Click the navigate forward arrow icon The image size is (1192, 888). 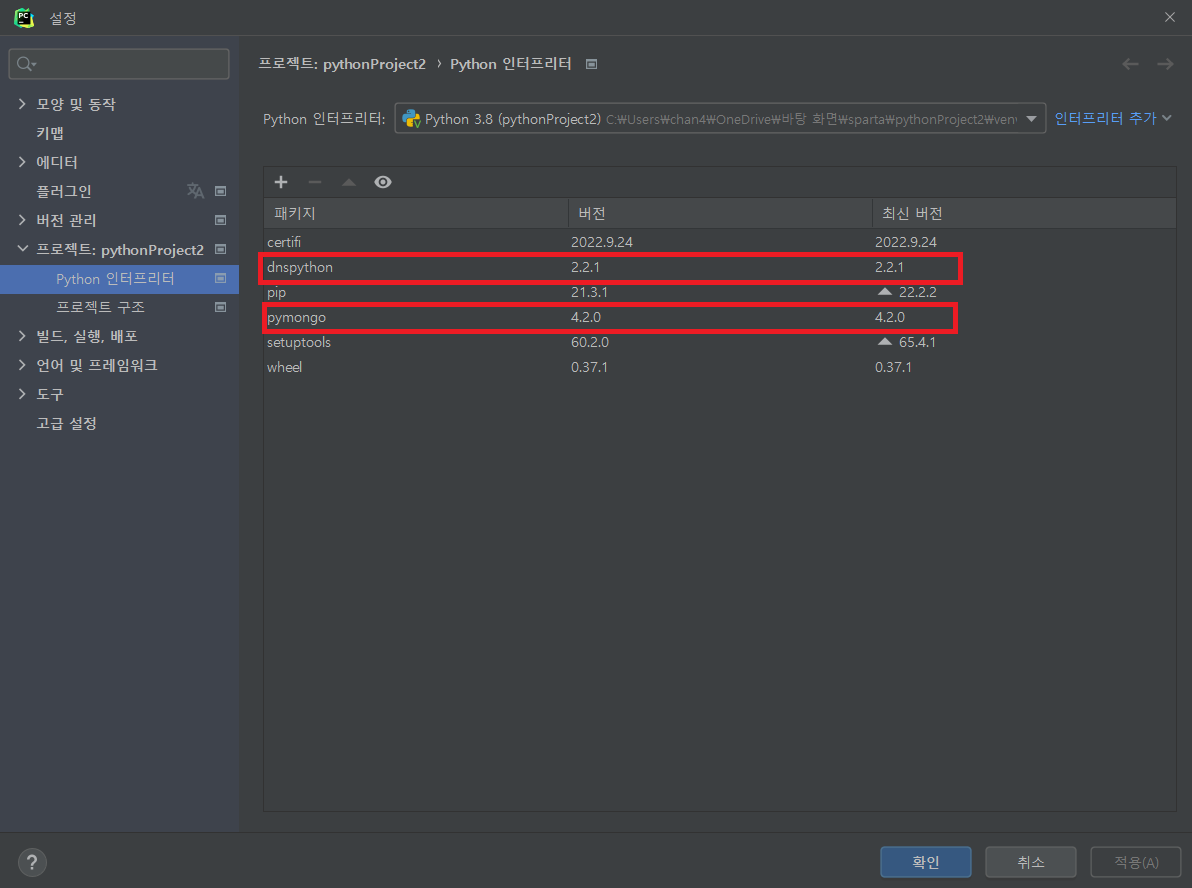[1165, 64]
